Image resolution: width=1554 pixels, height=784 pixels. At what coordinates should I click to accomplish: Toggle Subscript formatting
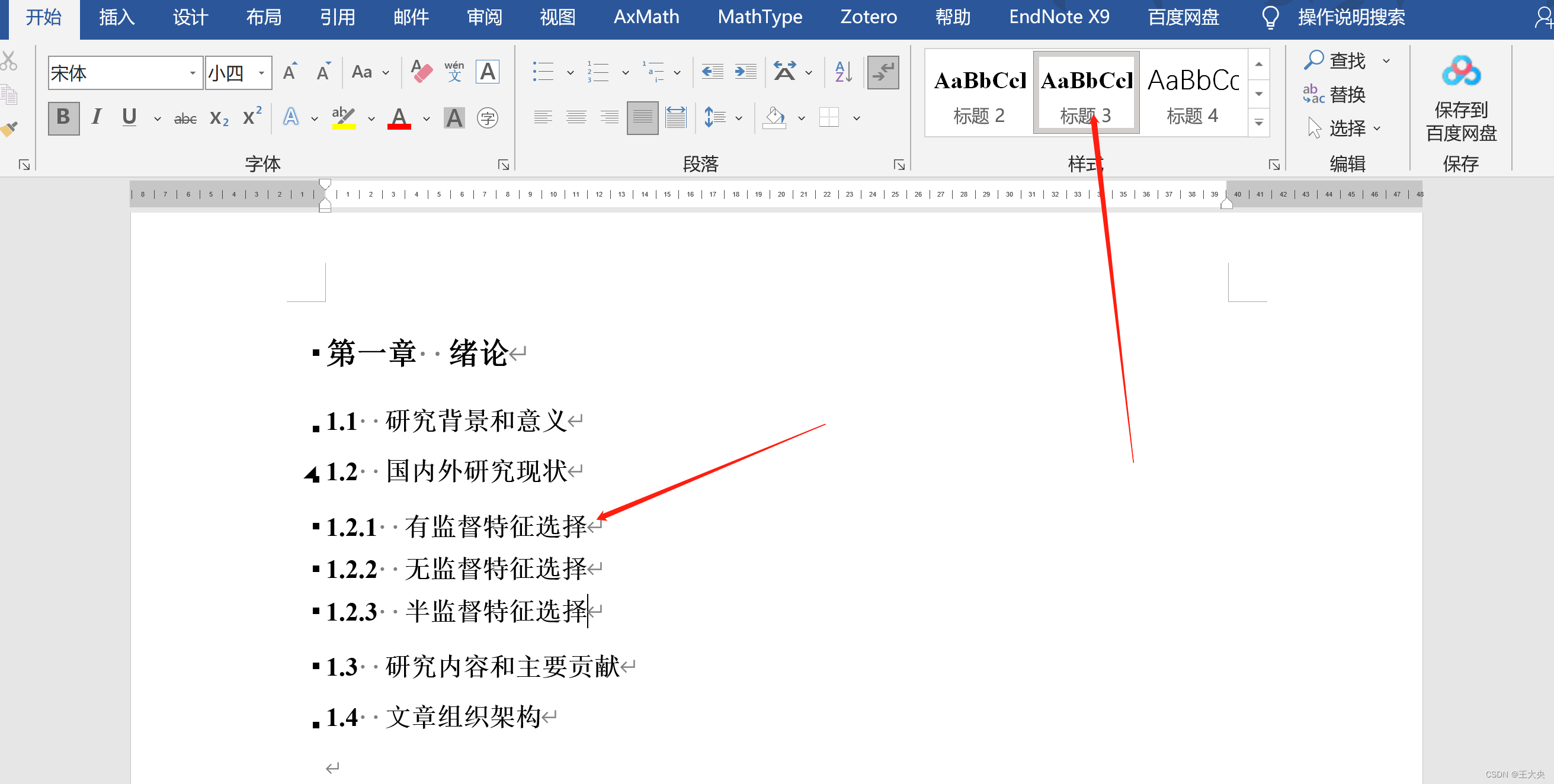click(219, 118)
